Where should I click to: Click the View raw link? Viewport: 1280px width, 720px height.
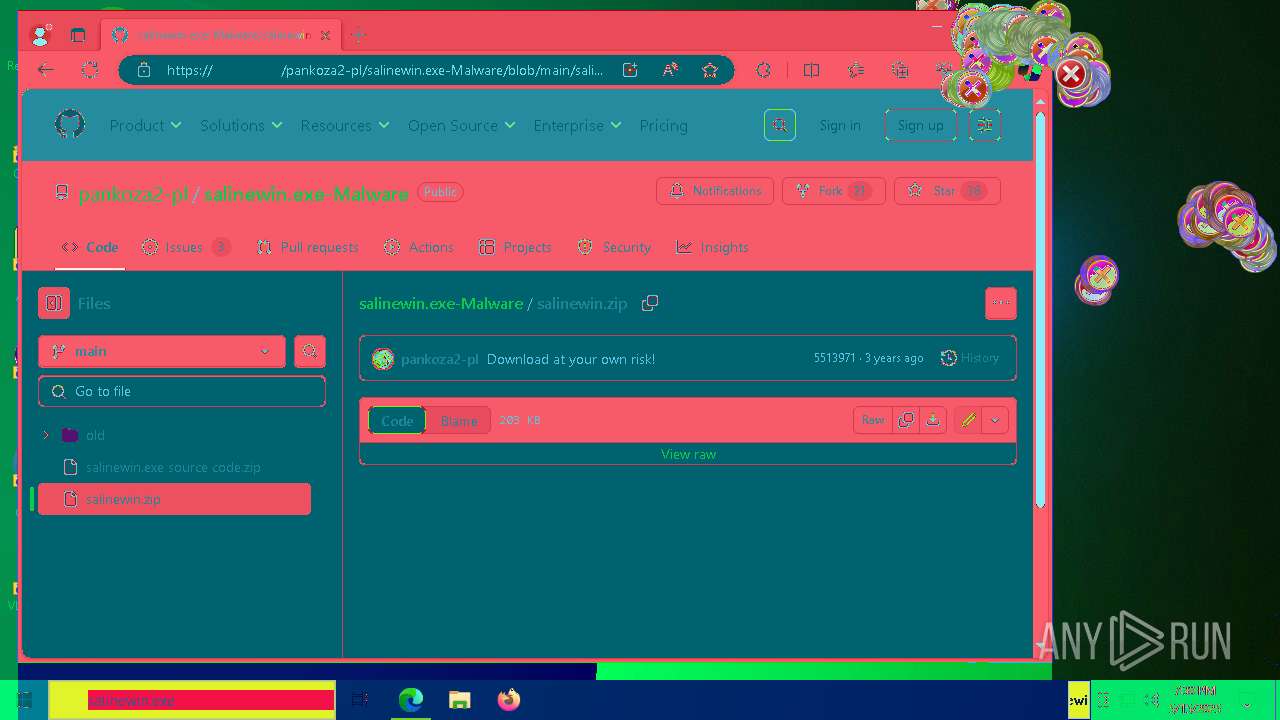coord(688,454)
